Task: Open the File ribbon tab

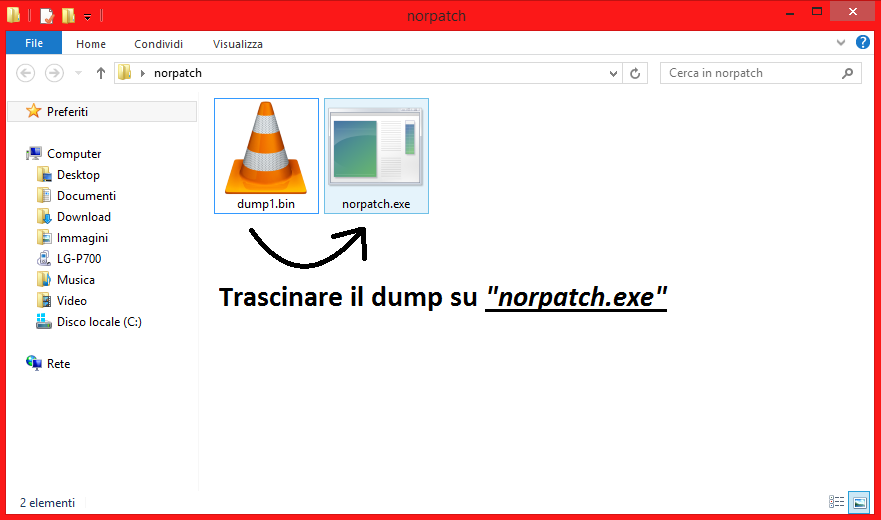Action: coord(34,43)
